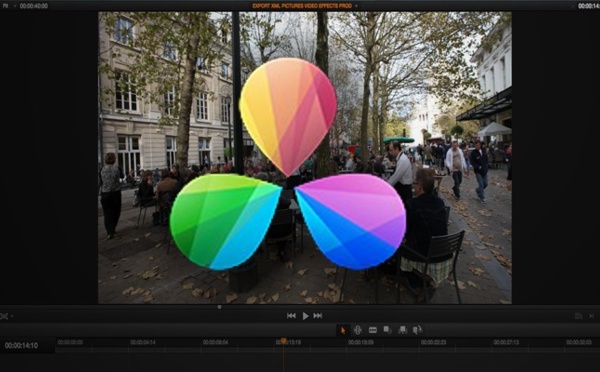Viewport: 600px width, 372px height.
Task: Activate the Trim Edit mode tool
Action: (357, 330)
